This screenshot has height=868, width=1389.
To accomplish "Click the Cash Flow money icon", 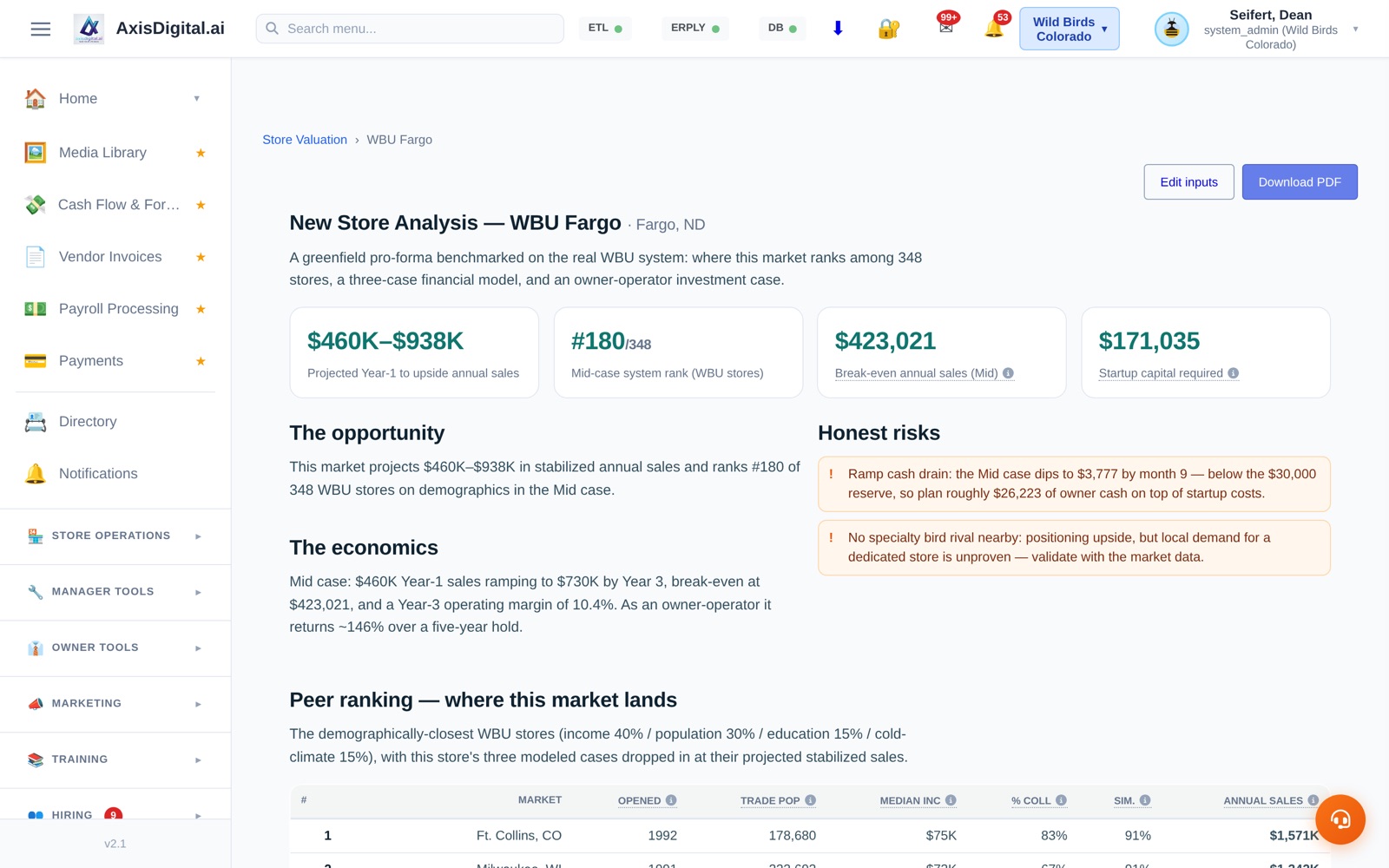I will tap(36, 205).
